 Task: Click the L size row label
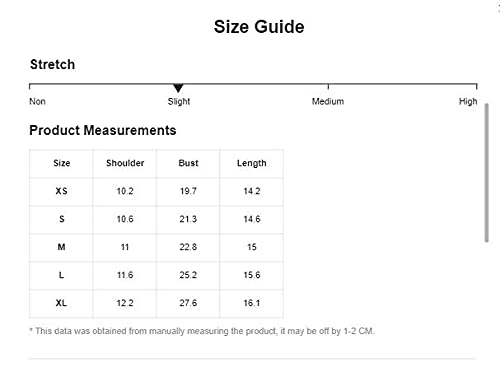click(x=61, y=275)
